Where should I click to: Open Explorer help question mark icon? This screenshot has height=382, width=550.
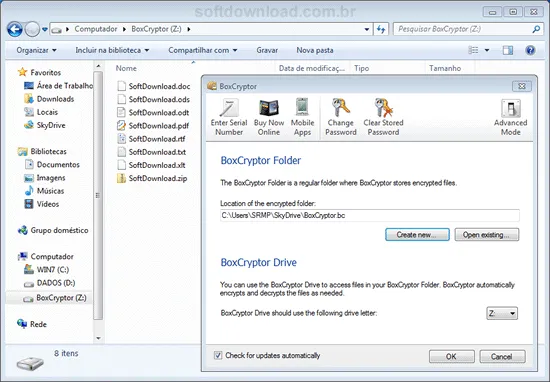530,50
